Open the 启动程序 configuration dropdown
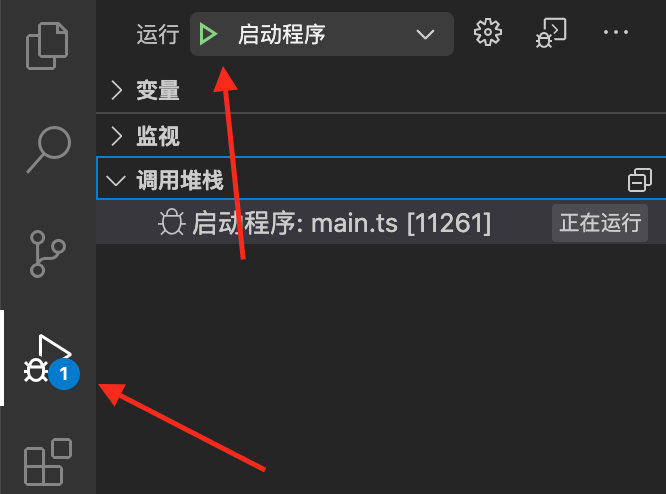 pos(322,34)
